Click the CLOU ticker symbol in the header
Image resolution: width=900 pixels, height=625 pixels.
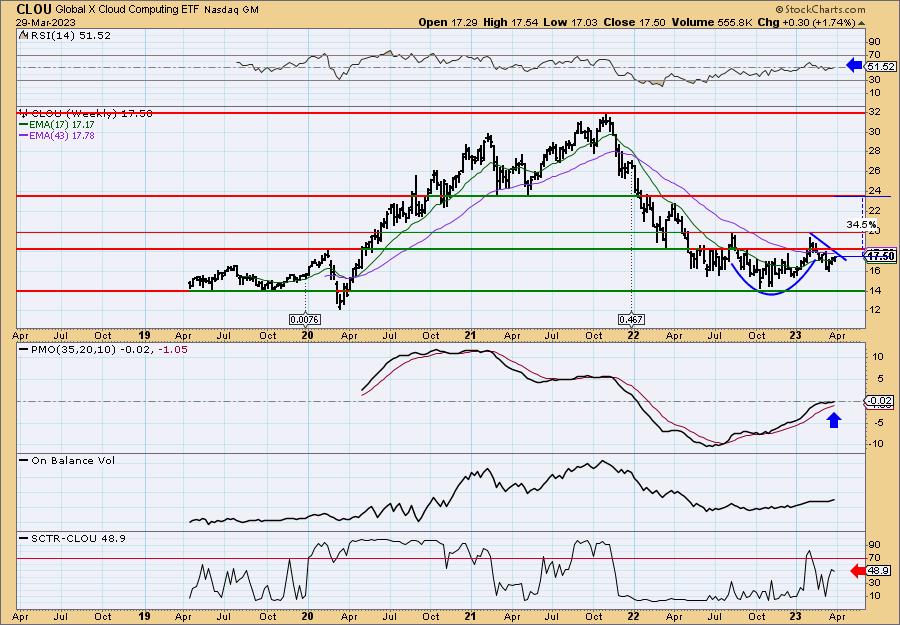[x=34, y=9]
